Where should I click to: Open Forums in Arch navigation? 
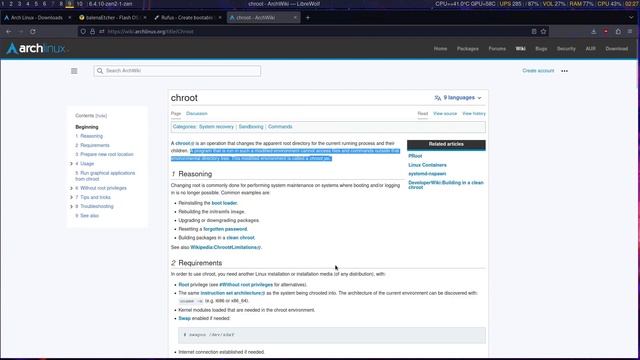point(497,49)
